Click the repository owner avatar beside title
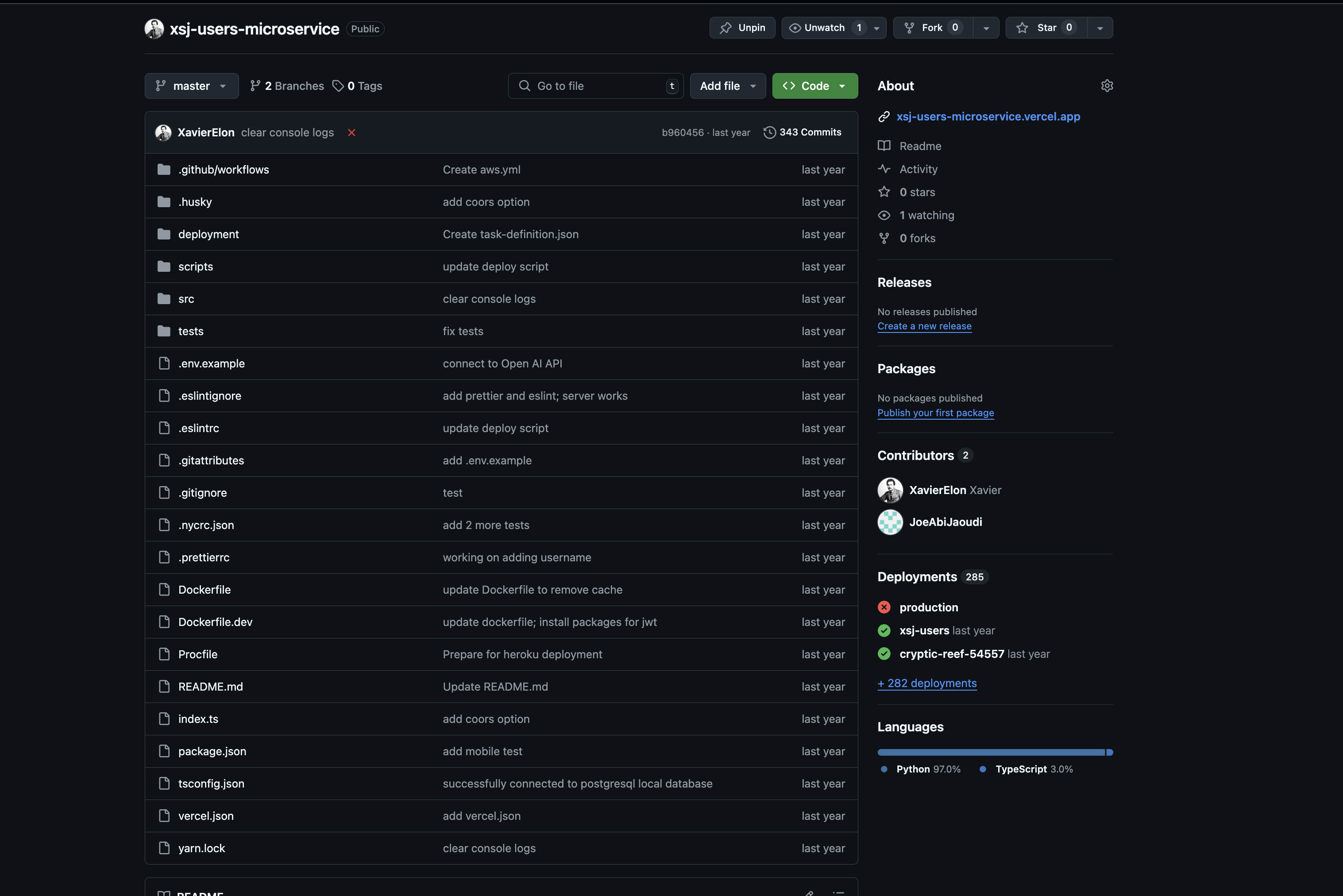This screenshot has height=896, width=1343. [154, 29]
